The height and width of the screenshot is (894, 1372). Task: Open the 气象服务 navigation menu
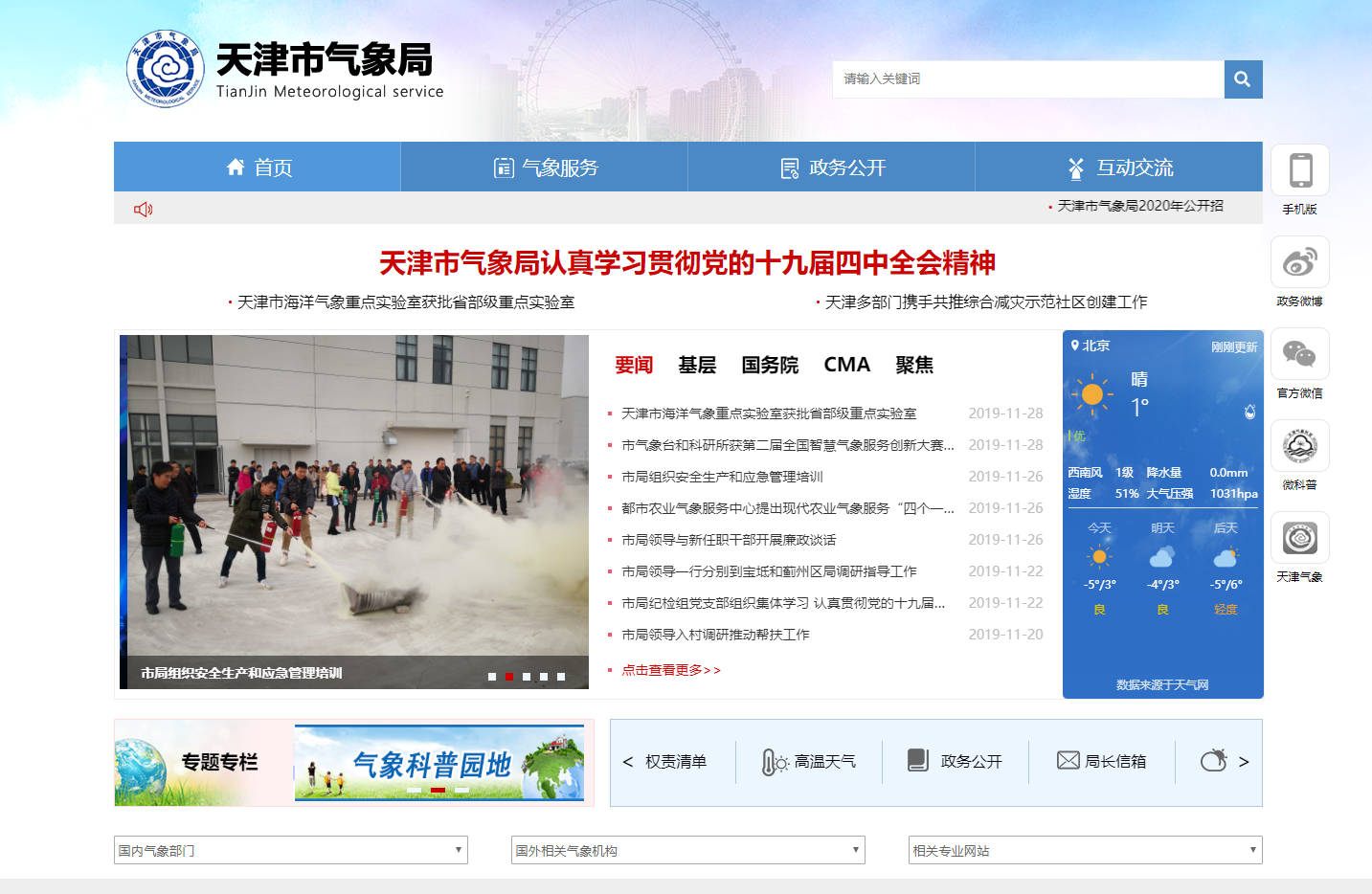point(545,168)
